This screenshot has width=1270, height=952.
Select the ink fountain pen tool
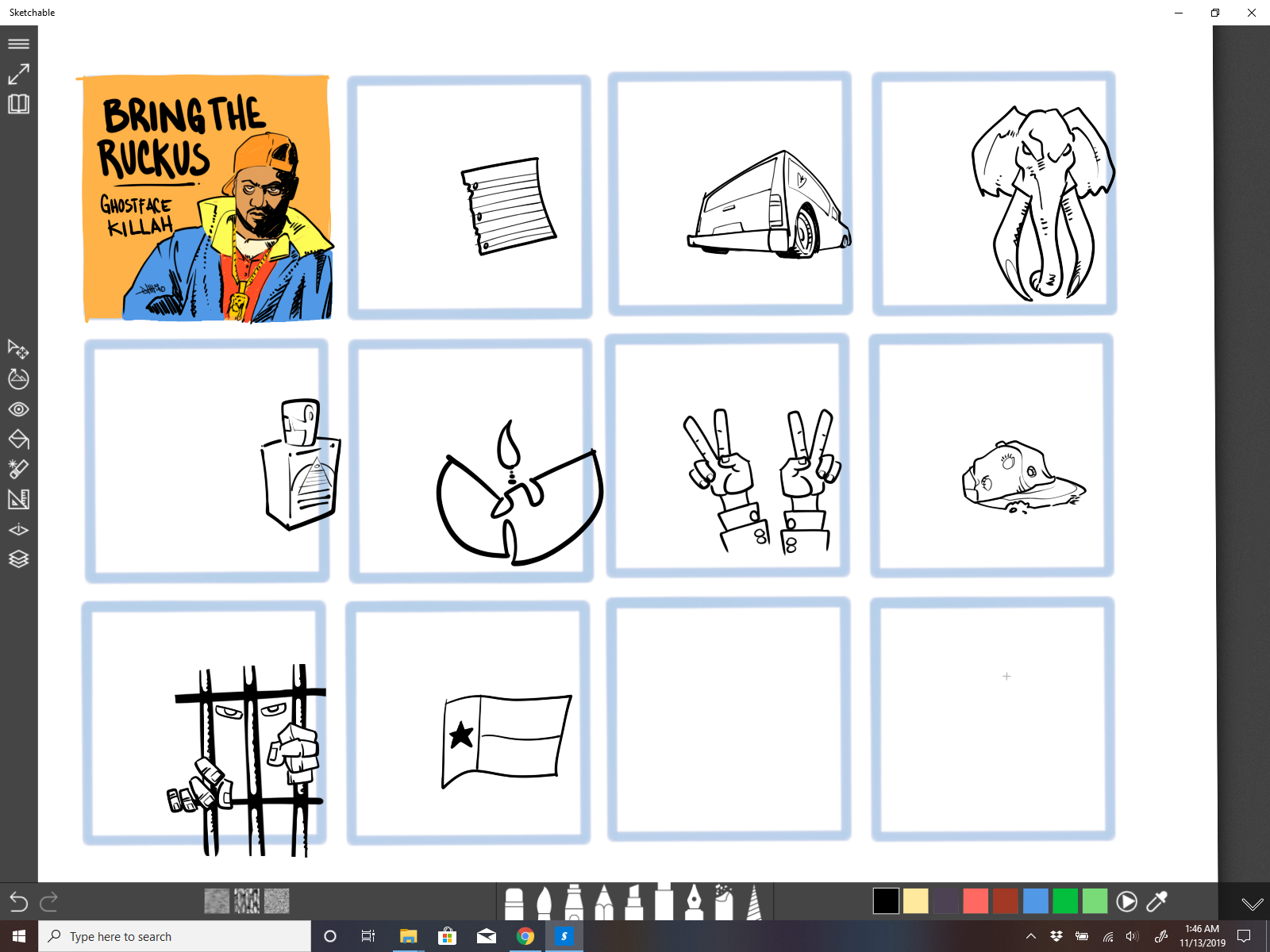point(694,903)
